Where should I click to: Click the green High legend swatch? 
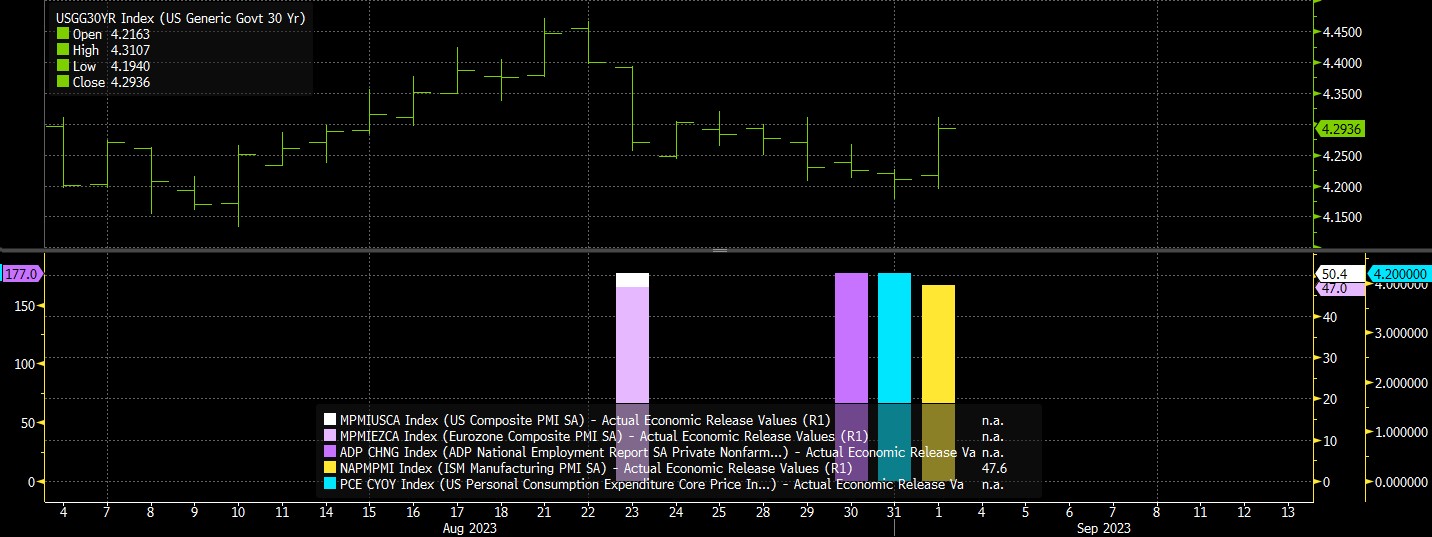[62, 50]
